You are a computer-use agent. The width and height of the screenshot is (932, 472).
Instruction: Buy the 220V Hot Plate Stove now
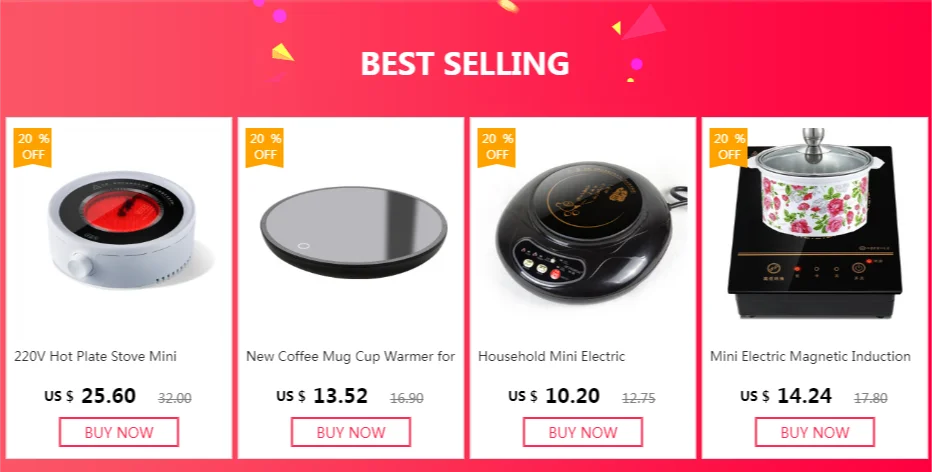[119, 432]
